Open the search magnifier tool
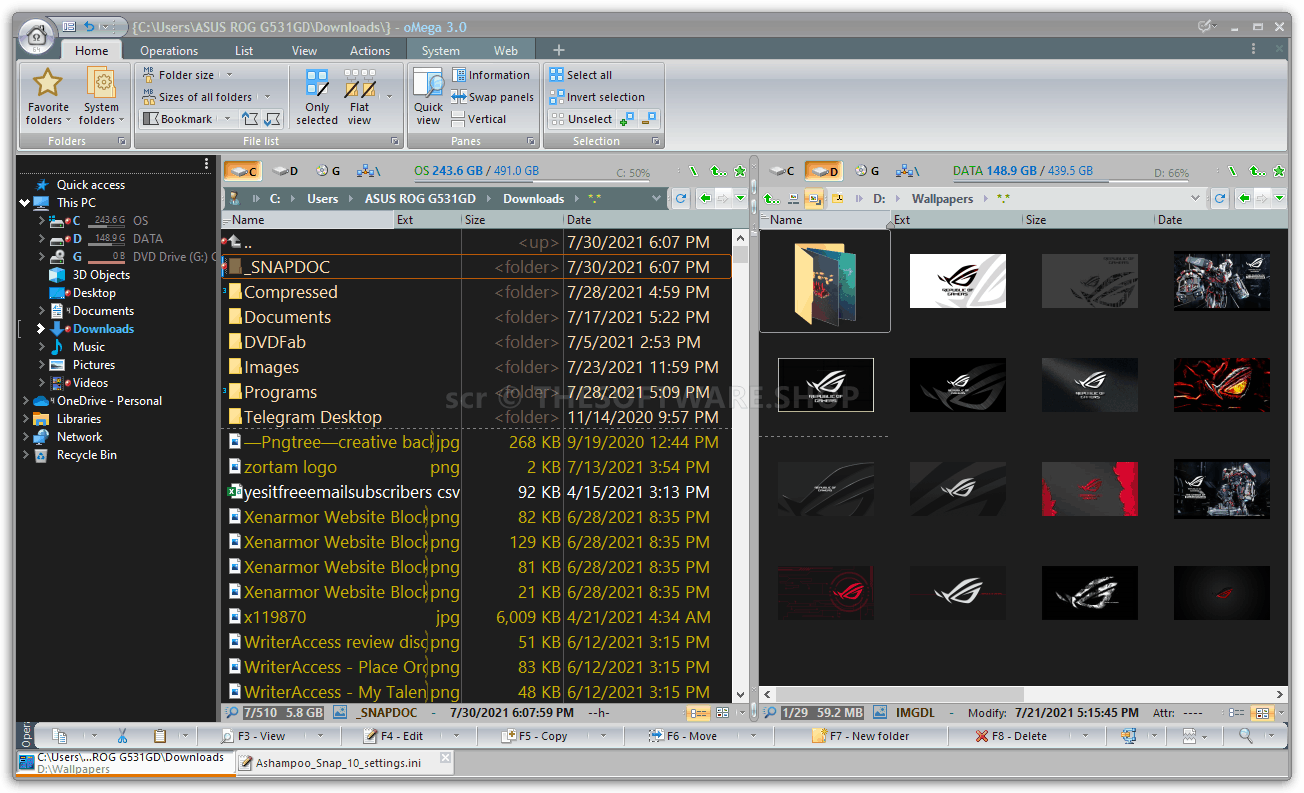 [x=1245, y=736]
